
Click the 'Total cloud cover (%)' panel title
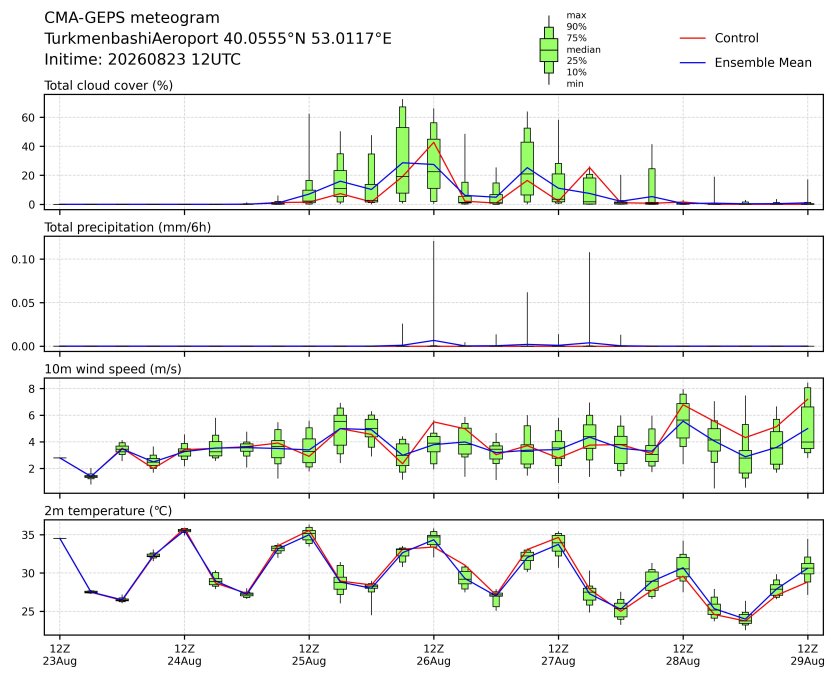point(108,85)
